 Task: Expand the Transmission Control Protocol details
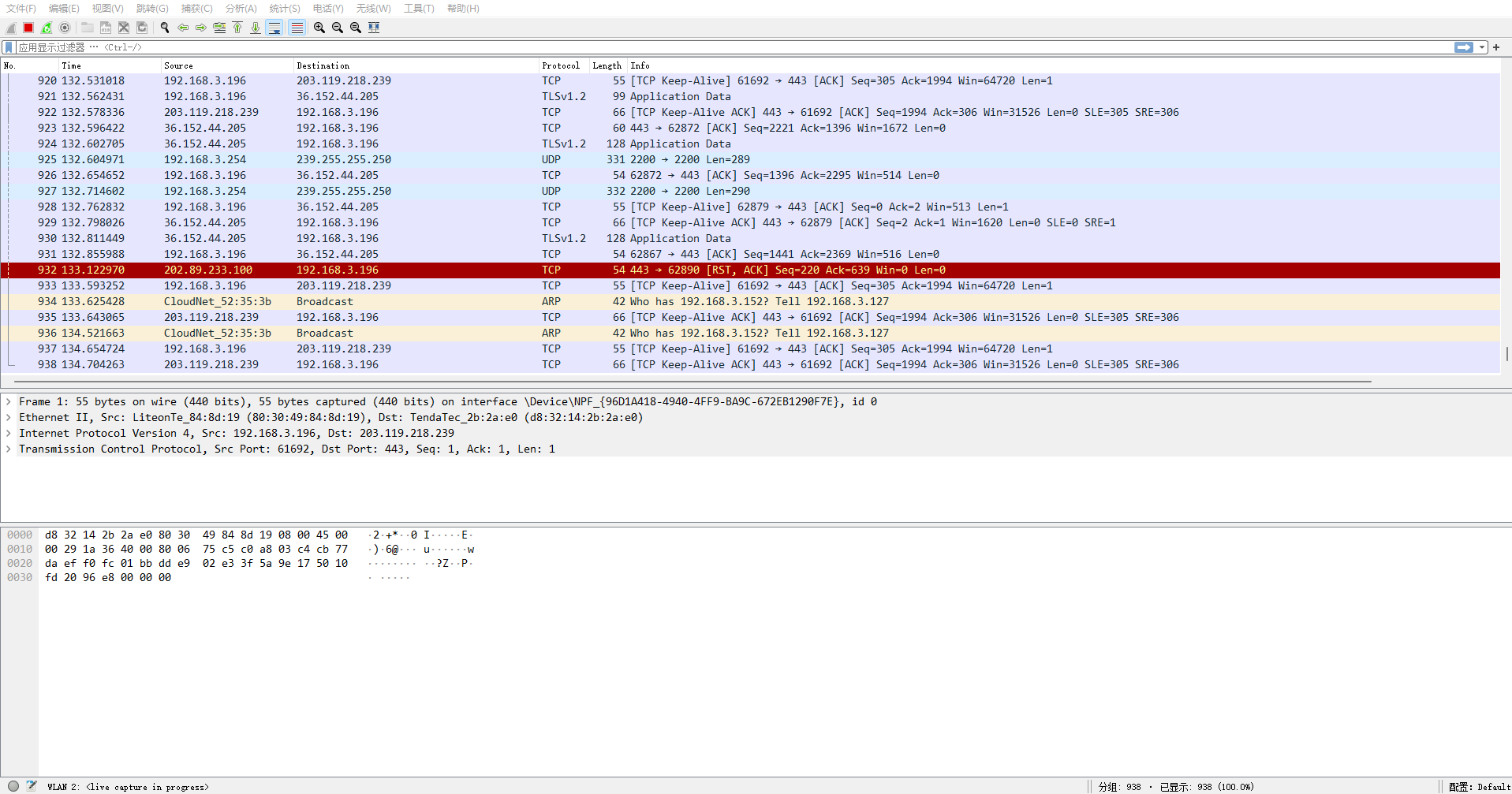click(x=9, y=449)
